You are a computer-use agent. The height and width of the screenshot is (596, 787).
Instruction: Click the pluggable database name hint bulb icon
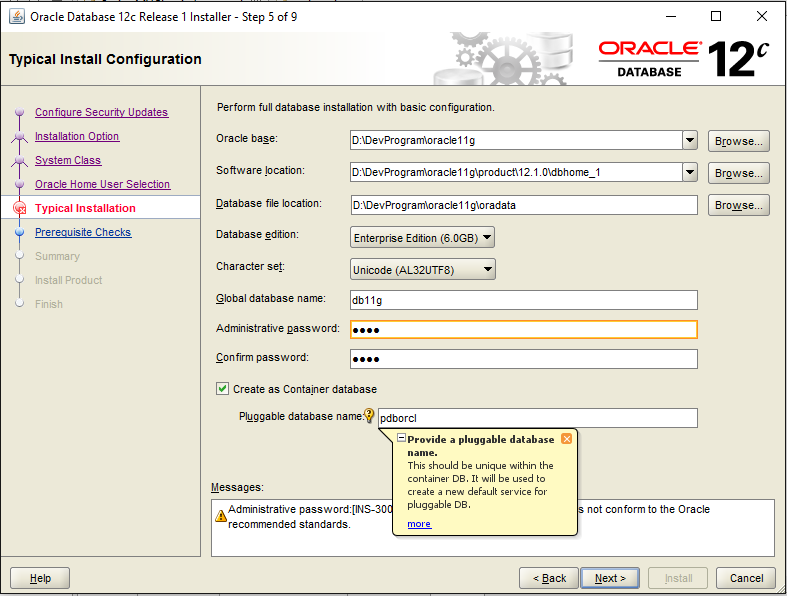369,415
